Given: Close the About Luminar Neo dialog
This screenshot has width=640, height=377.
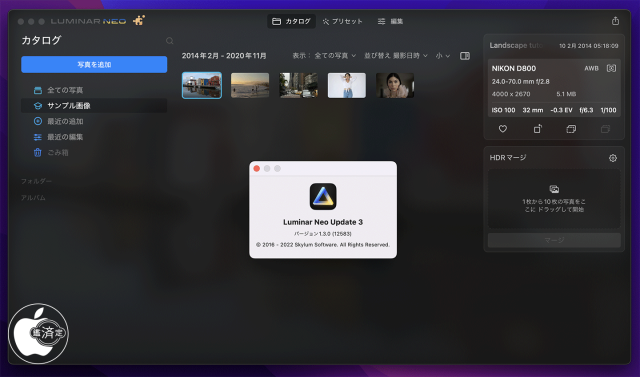Looking at the screenshot, I should [x=257, y=169].
